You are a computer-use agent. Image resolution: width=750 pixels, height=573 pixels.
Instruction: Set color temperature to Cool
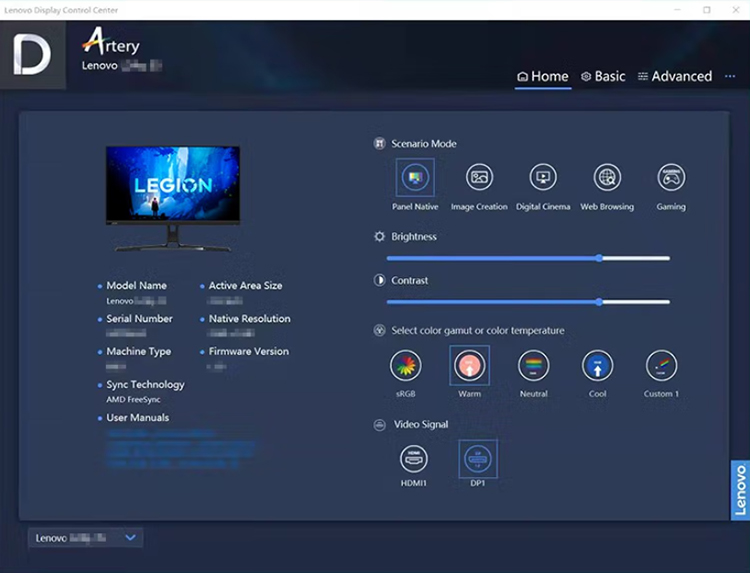click(597, 366)
